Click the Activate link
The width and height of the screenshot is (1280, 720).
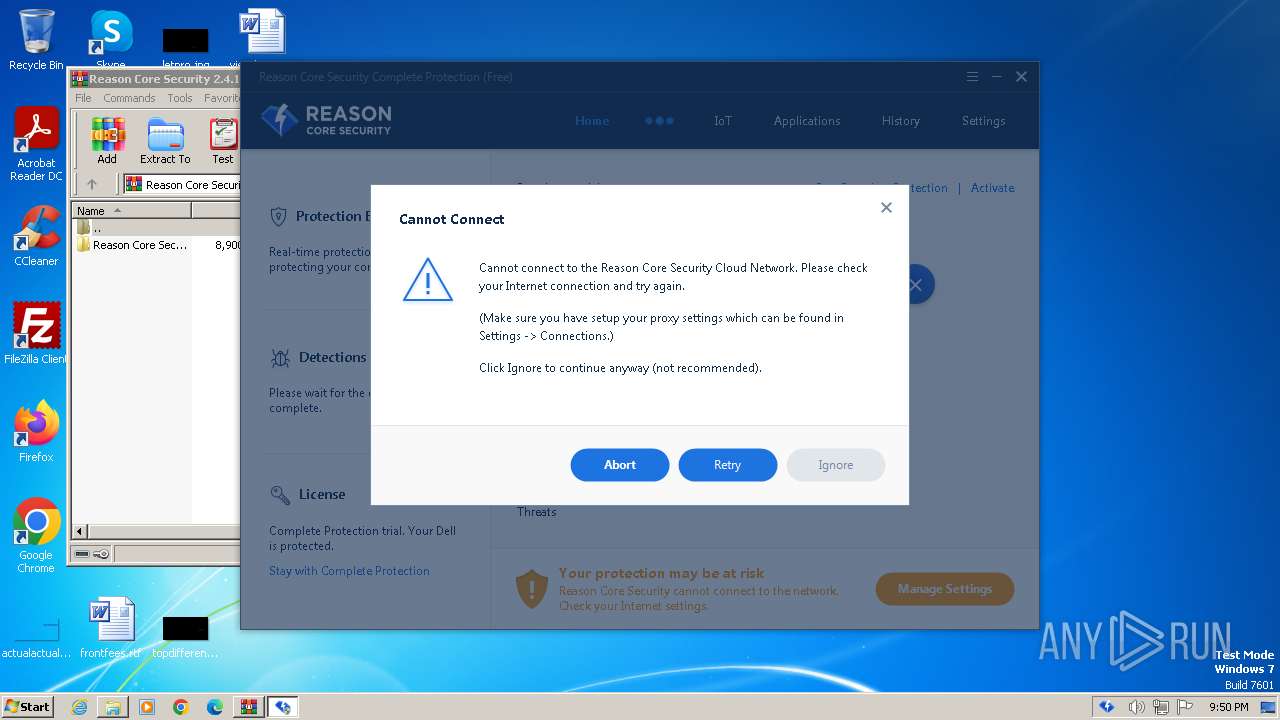tap(993, 188)
